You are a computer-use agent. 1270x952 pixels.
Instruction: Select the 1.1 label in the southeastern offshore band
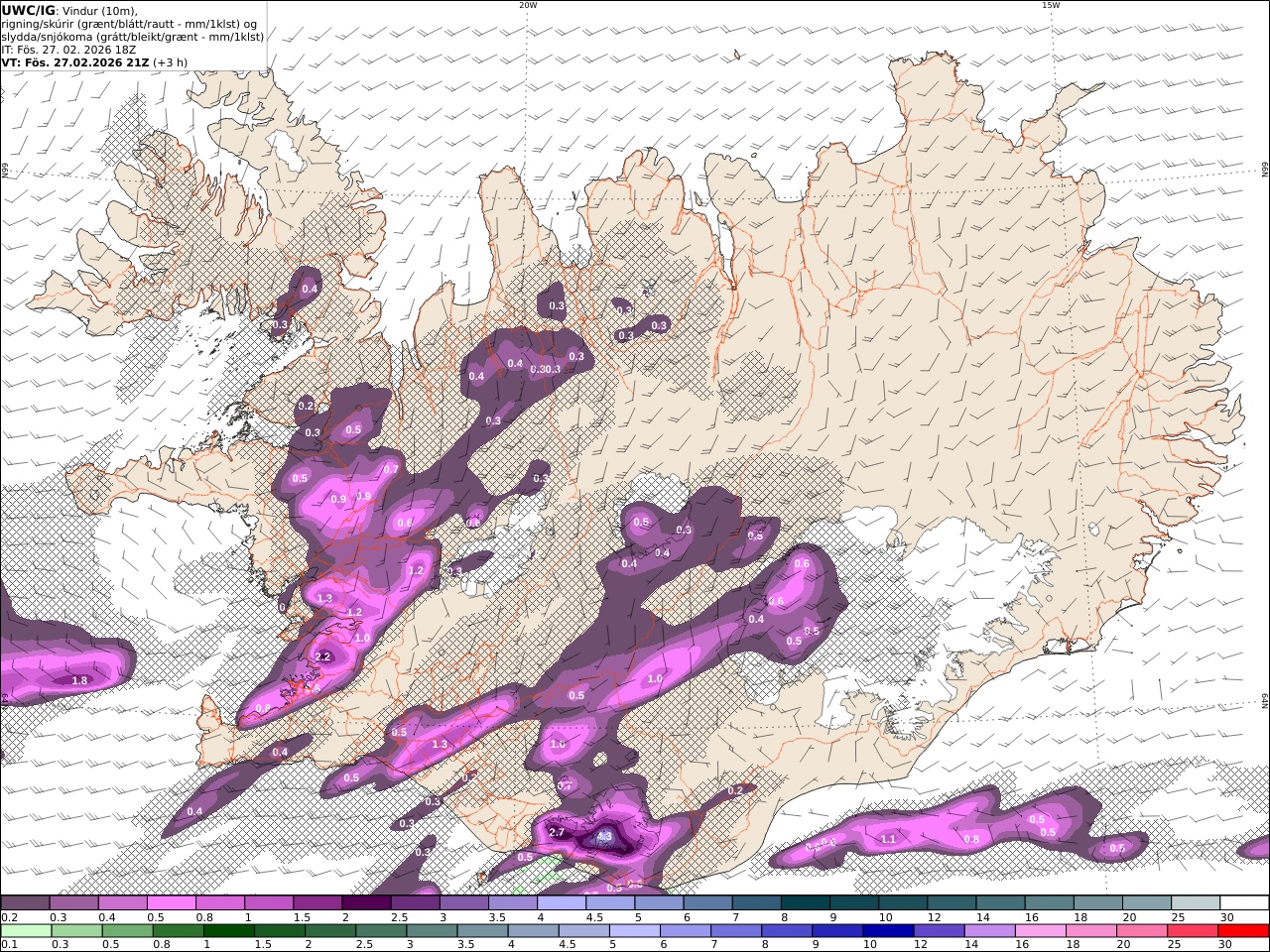coord(889,839)
